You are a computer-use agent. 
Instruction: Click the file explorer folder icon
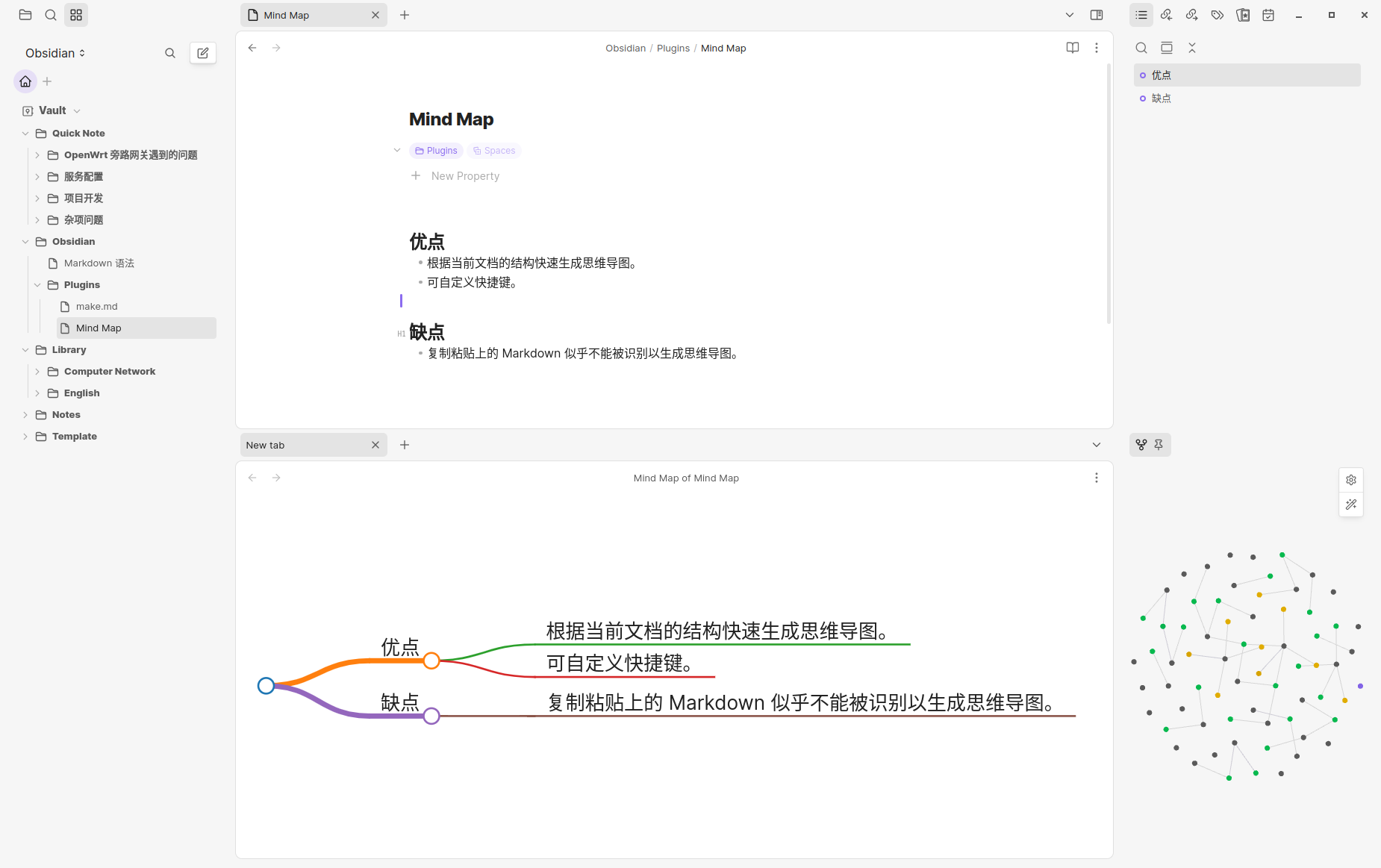click(25, 15)
